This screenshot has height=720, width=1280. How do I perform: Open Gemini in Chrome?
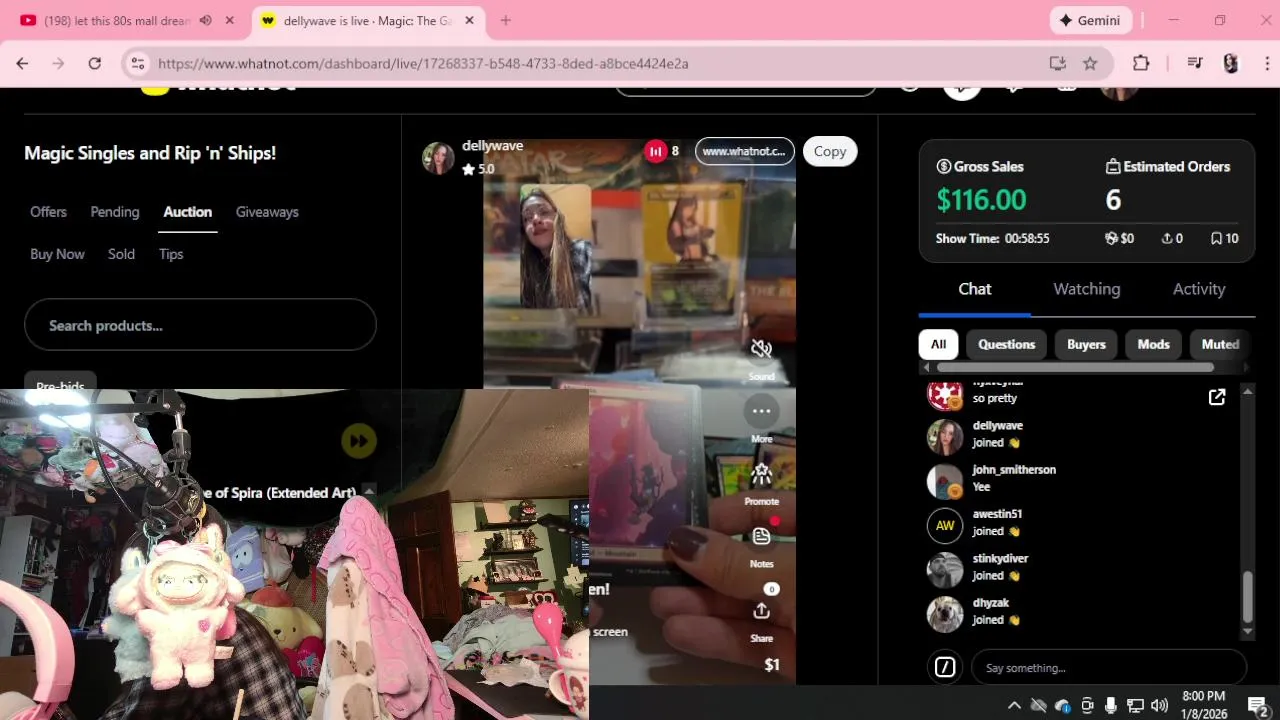coord(1091,20)
